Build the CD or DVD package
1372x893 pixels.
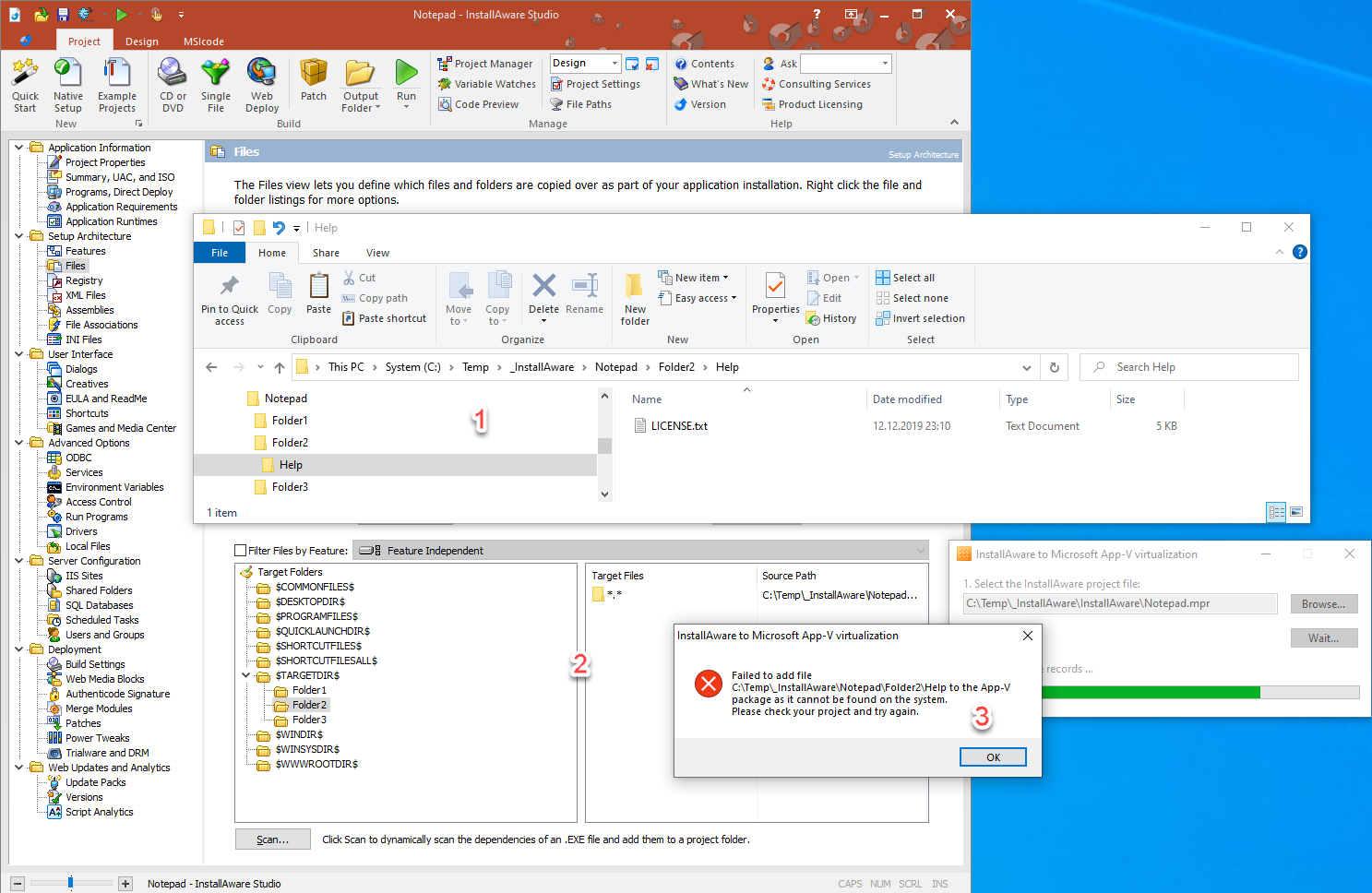click(x=173, y=85)
